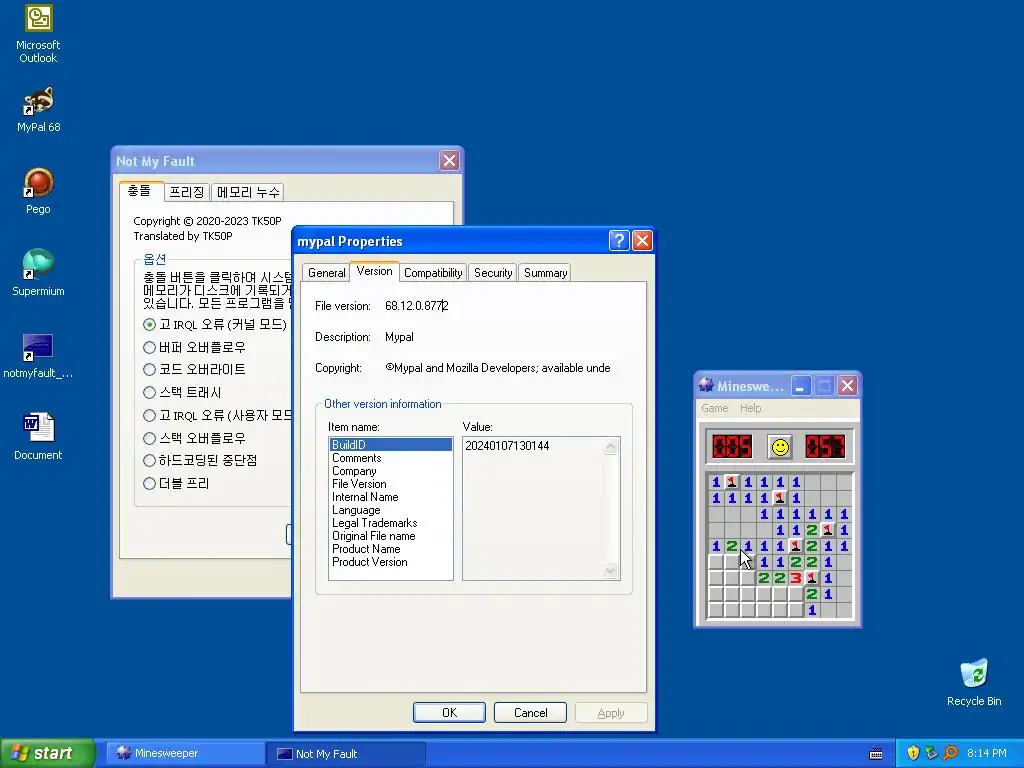Select the MyPal 68 desktop shortcut
Image resolution: width=1024 pixels, height=768 pixels.
coord(38,109)
